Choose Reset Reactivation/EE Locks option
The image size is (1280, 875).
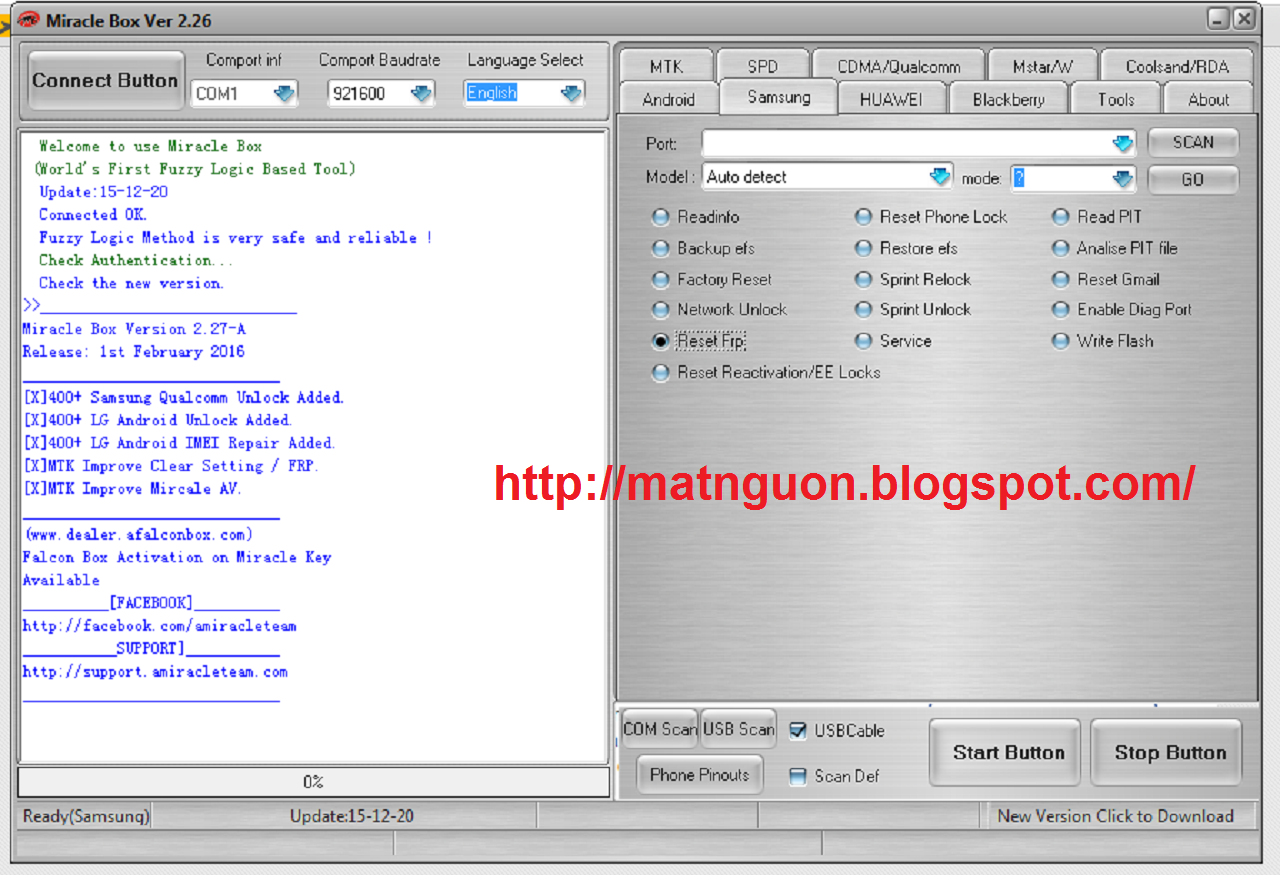661,372
